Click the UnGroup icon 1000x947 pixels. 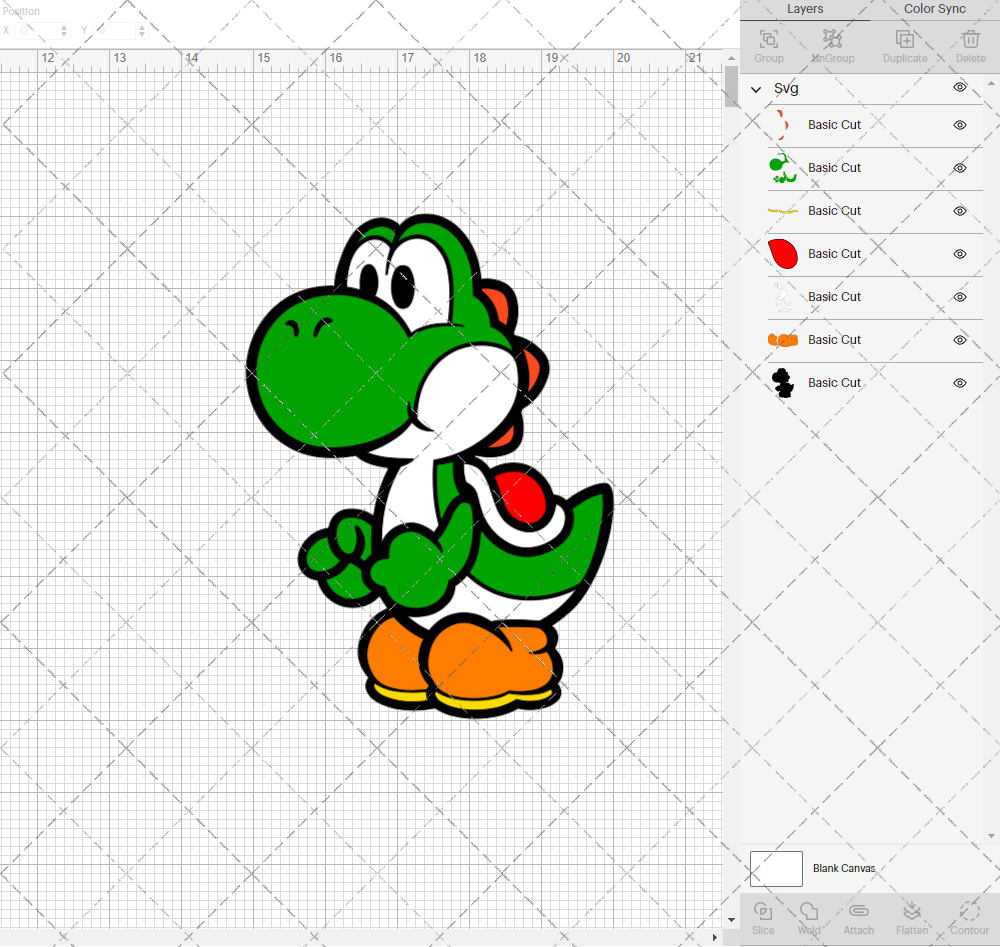coord(832,46)
